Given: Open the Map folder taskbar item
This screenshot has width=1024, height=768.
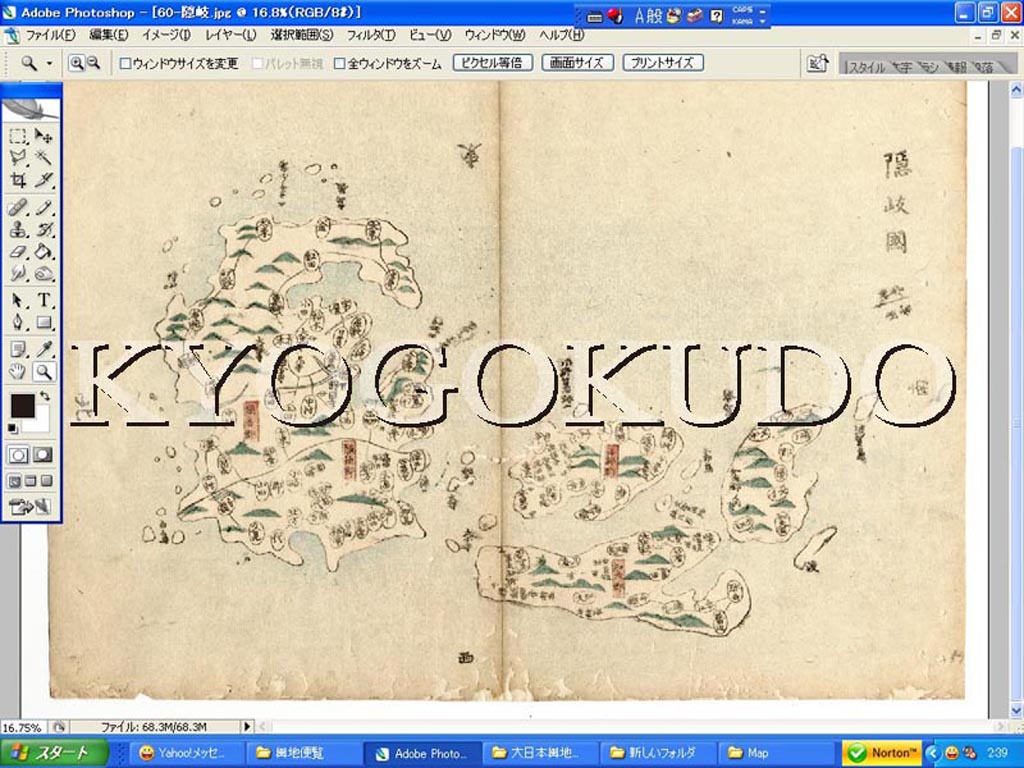Looking at the screenshot, I should [775, 753].
